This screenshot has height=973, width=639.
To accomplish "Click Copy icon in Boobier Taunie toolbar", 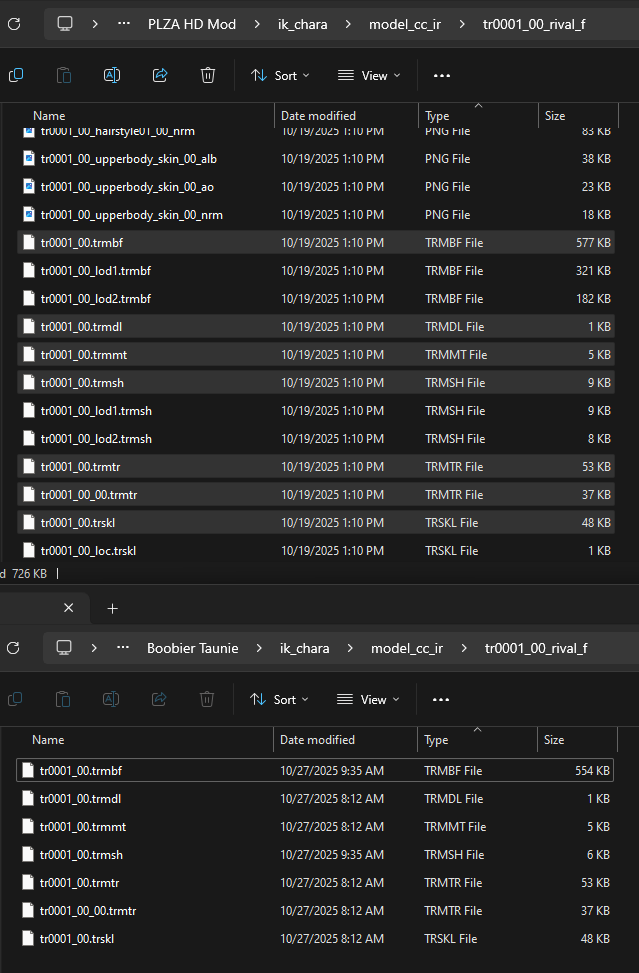I will [x=15, y=699].
